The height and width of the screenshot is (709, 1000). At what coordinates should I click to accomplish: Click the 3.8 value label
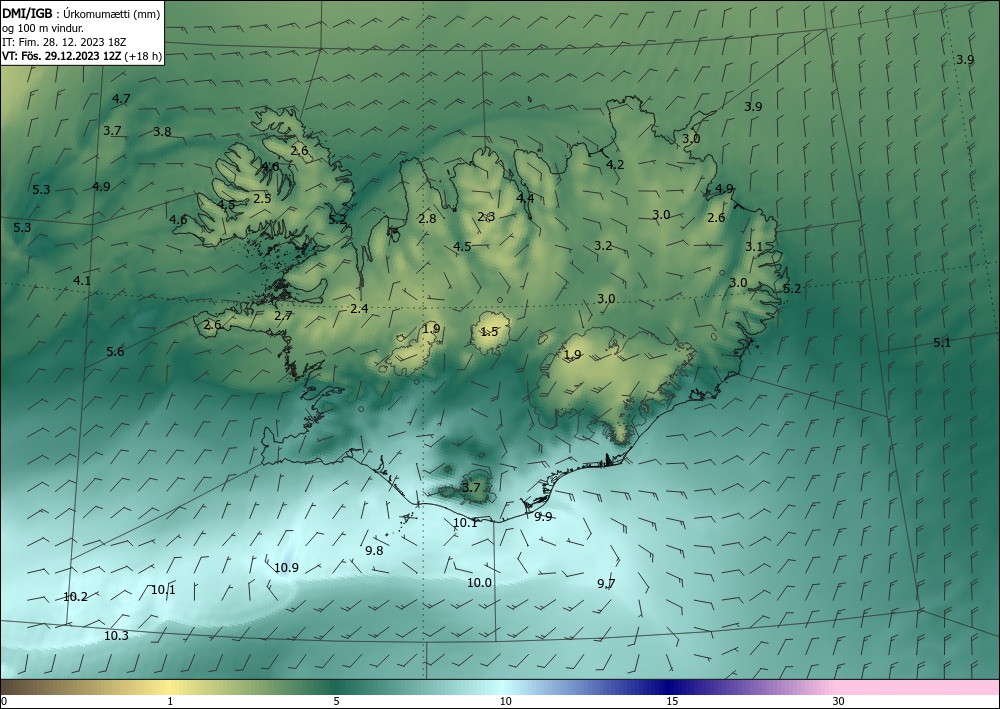click(x=163, y=132)
